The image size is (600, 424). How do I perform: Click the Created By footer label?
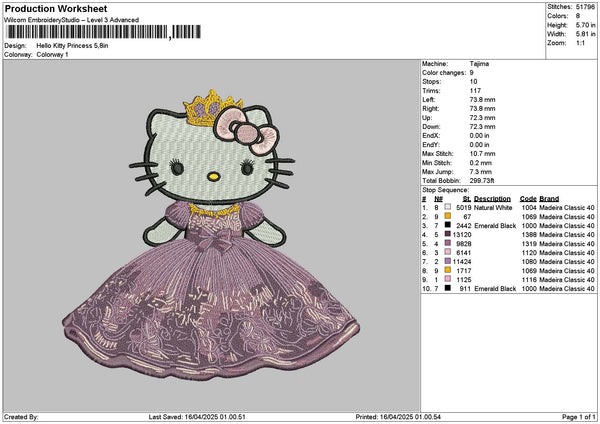point(21,417)
